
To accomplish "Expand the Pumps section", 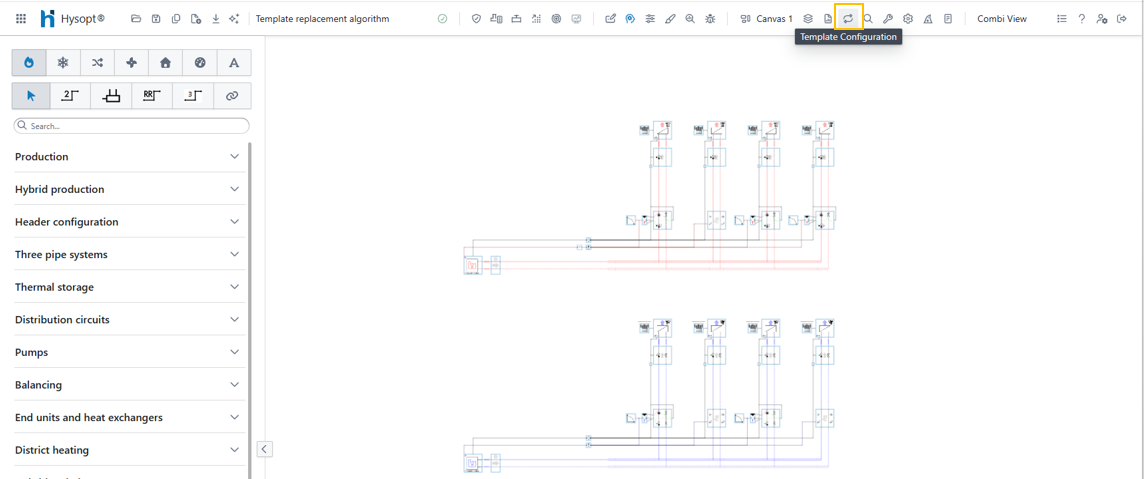I will (127, 352).
